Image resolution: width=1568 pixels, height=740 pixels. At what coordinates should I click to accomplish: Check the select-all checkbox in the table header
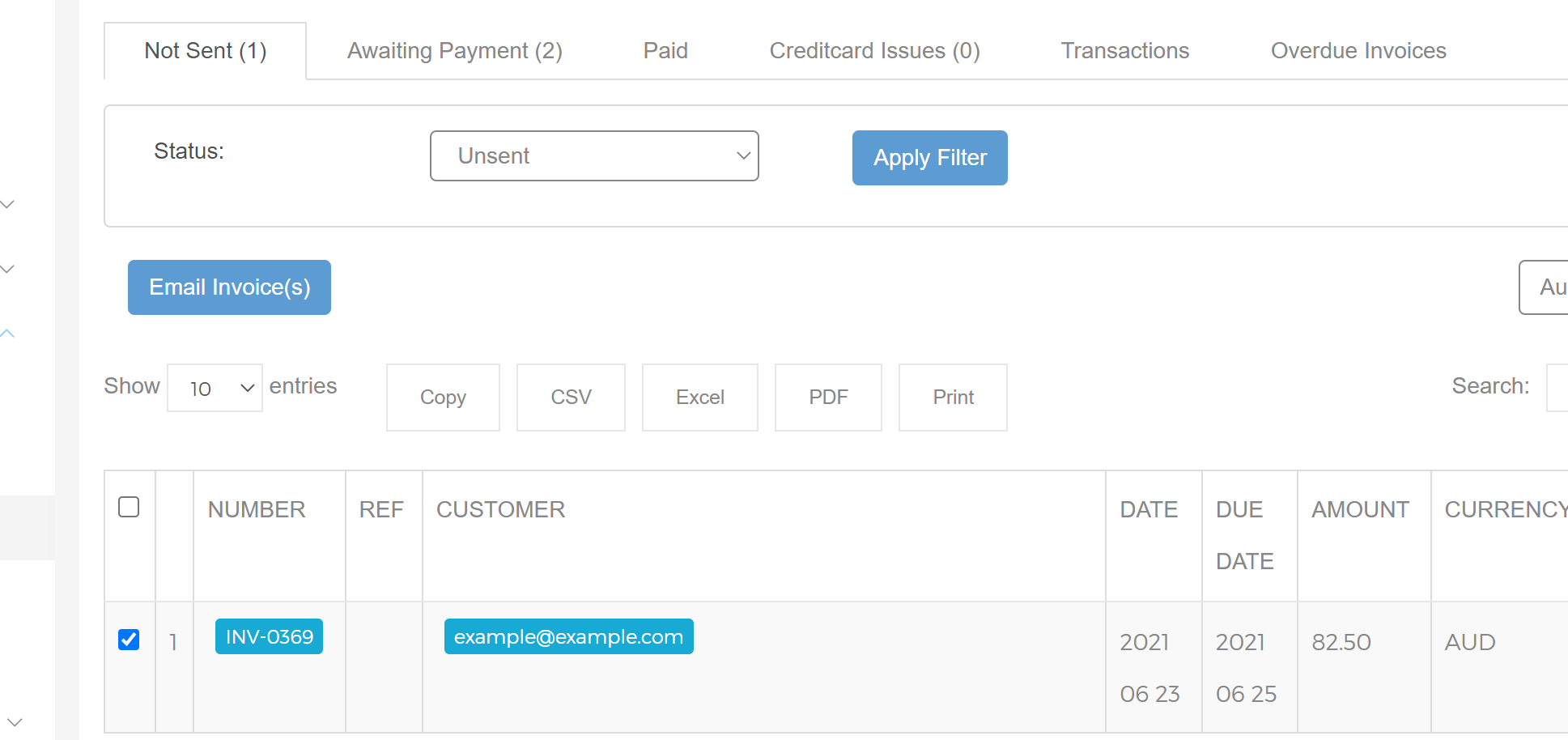(x=129, y=507)
